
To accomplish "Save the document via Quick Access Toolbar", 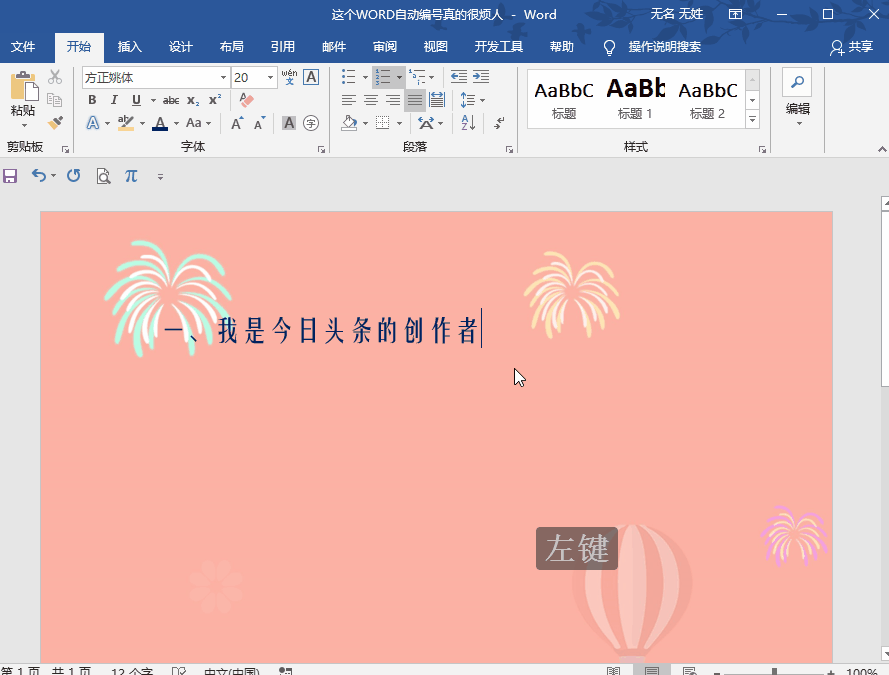I will (x=10, y=176).
